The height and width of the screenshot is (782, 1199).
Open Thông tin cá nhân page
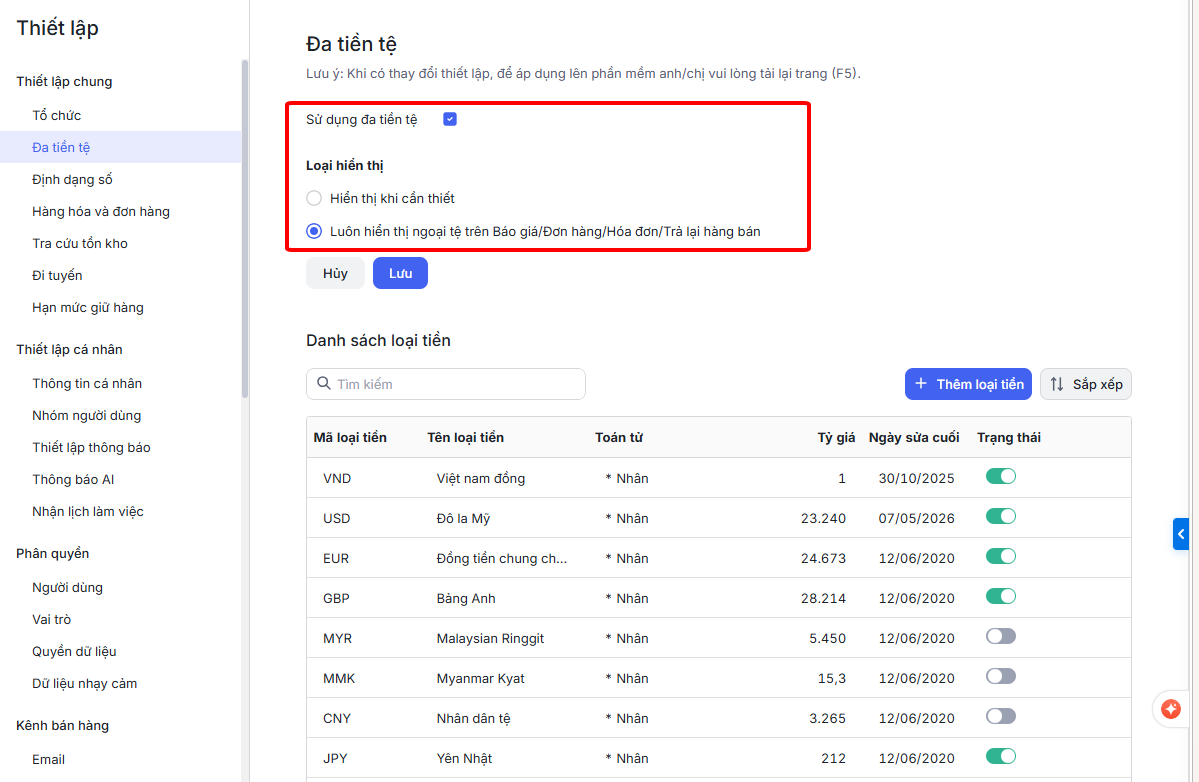87,384
